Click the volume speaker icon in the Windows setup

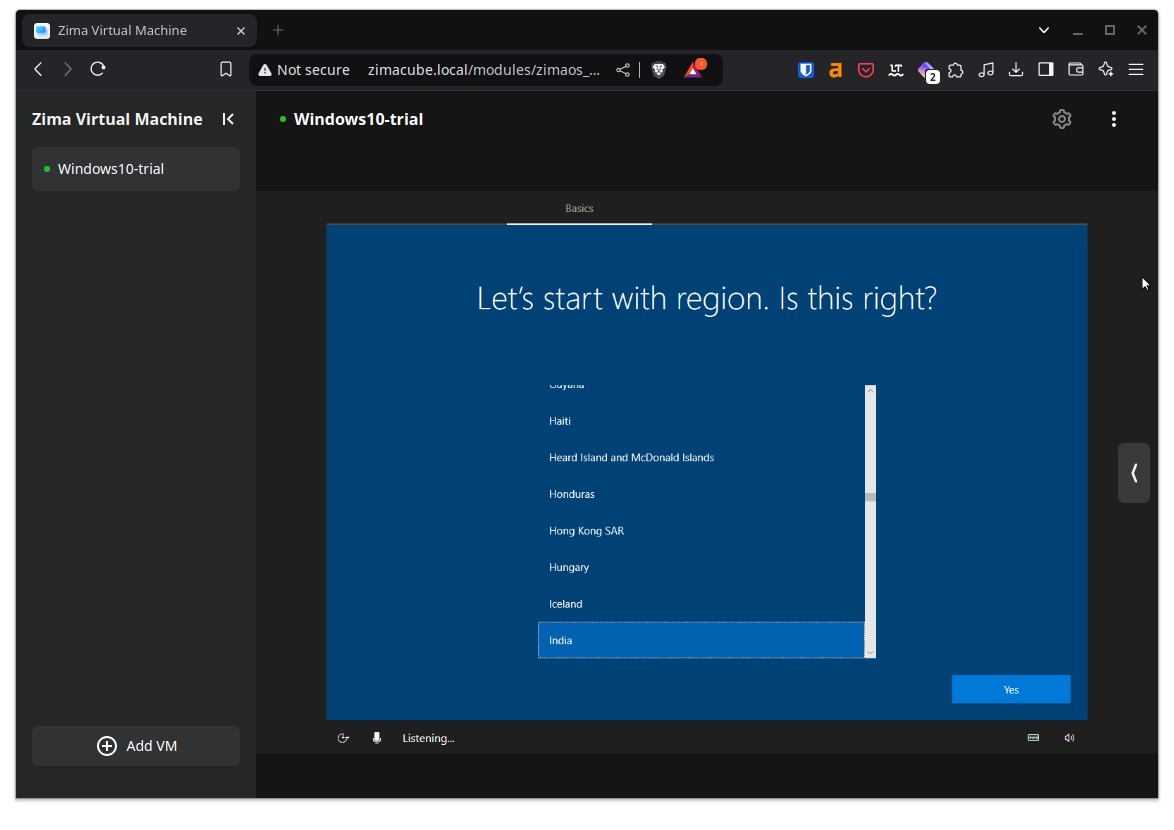(x=1069, y=738)
